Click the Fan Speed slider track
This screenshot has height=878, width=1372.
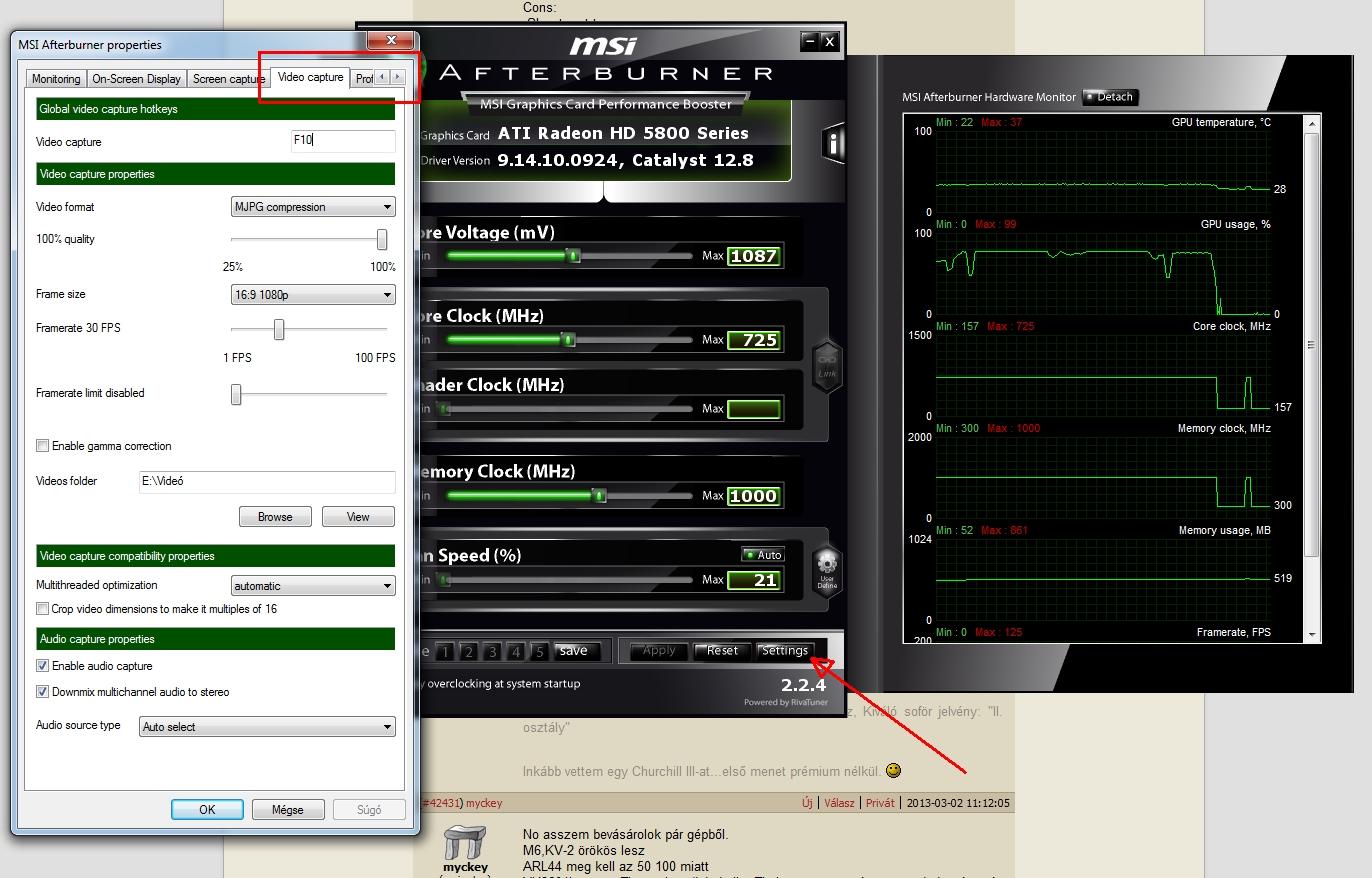click(x=568, y=580)
